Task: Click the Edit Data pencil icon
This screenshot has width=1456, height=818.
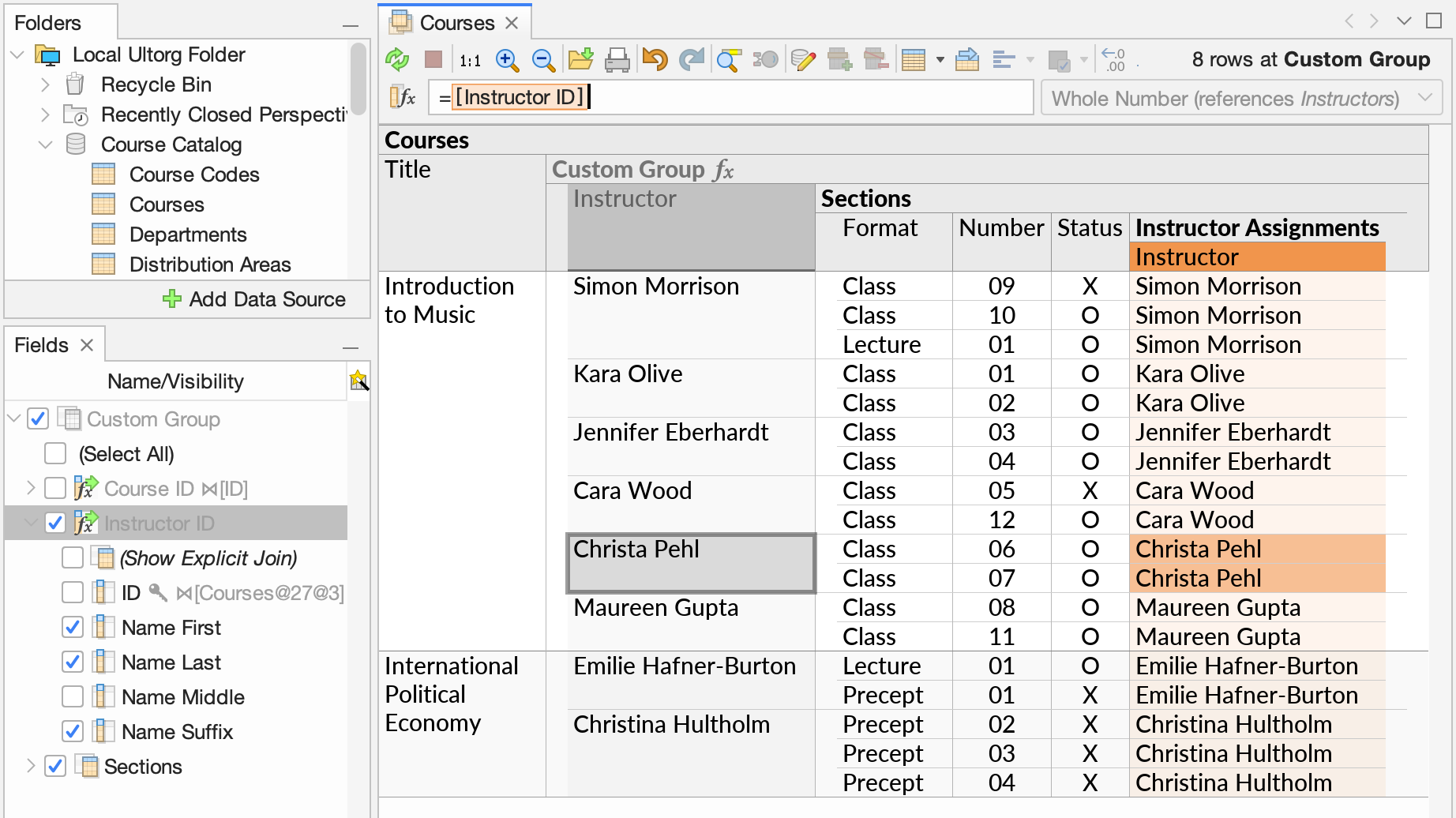Action: [x=803, y=59]
